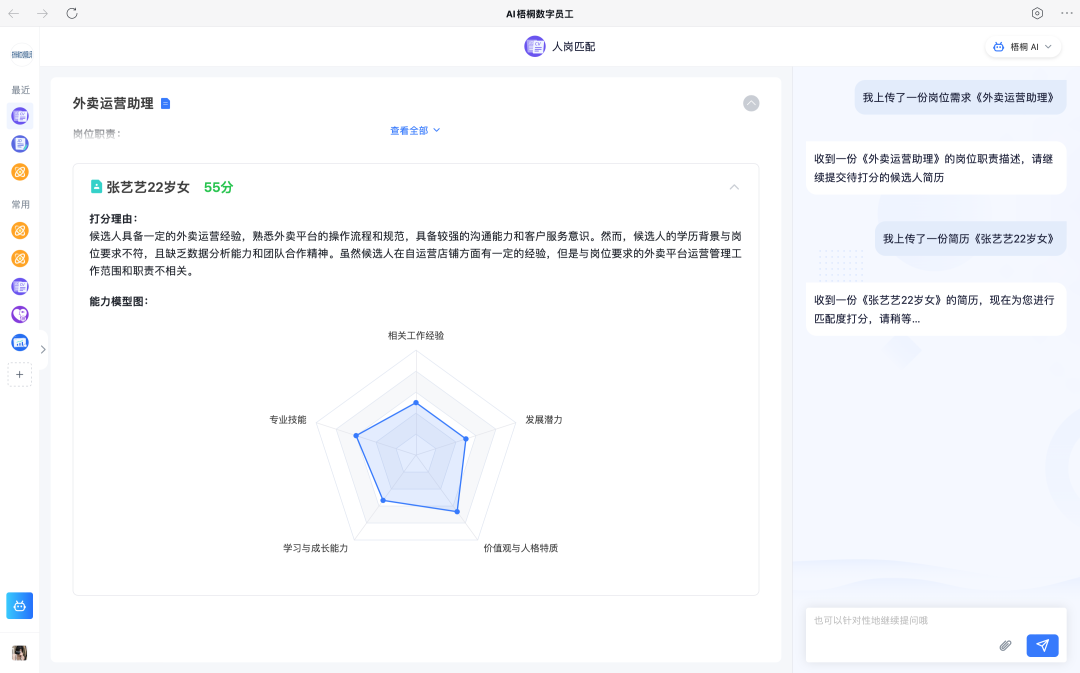Expand the left sidebar with the chevron handle
The height and width of the screenshot is (673, 1080).
coord(43,350)
